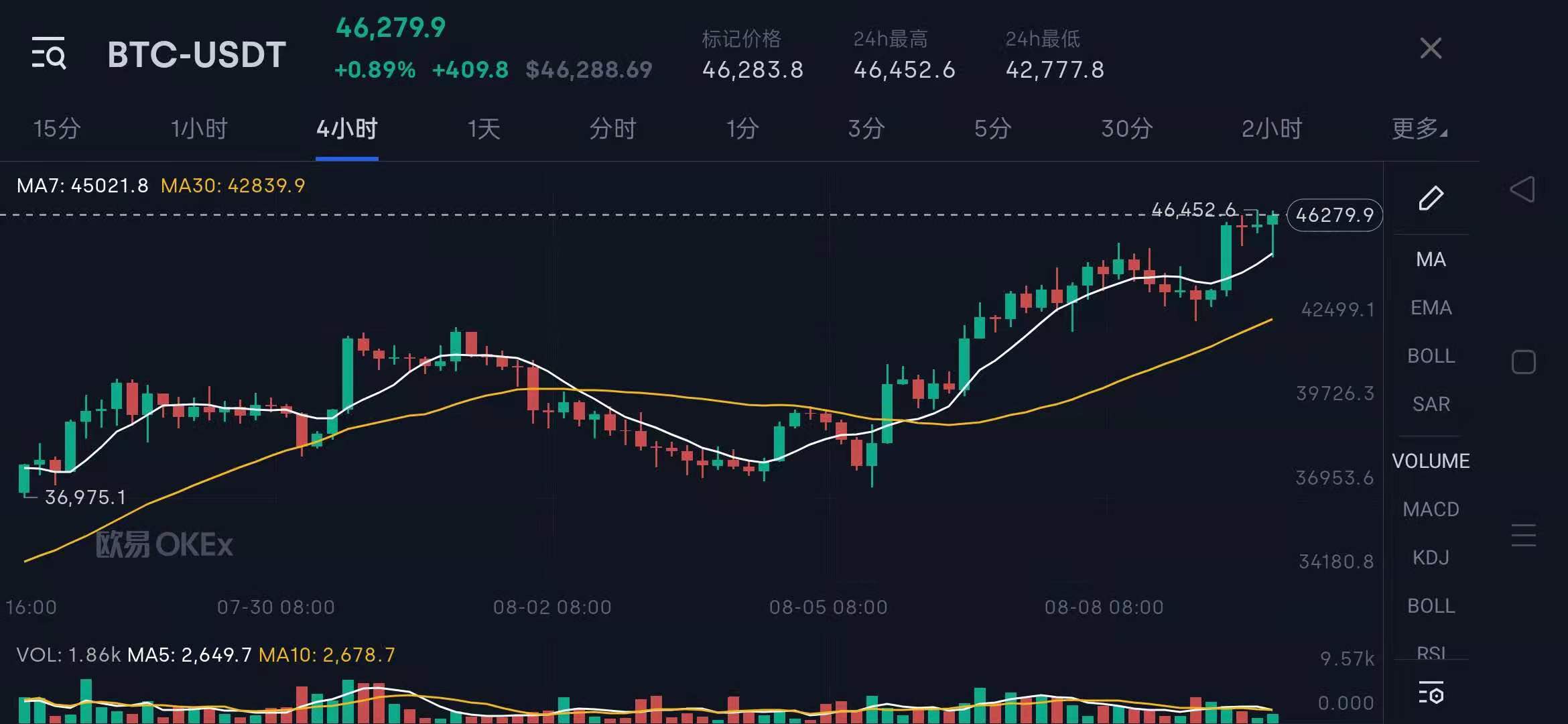Click the pencil drawing tool icon
Screen dimensions: 1568x724
coord(1431,198)
